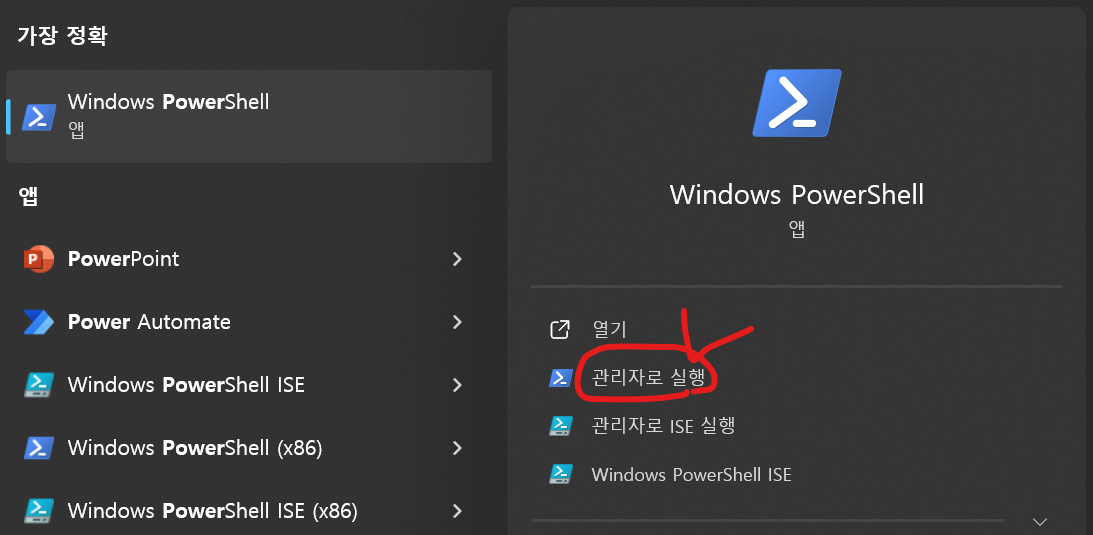Click the PowerPoint app icon
The image size is (1093, 535).
[39, 259]
